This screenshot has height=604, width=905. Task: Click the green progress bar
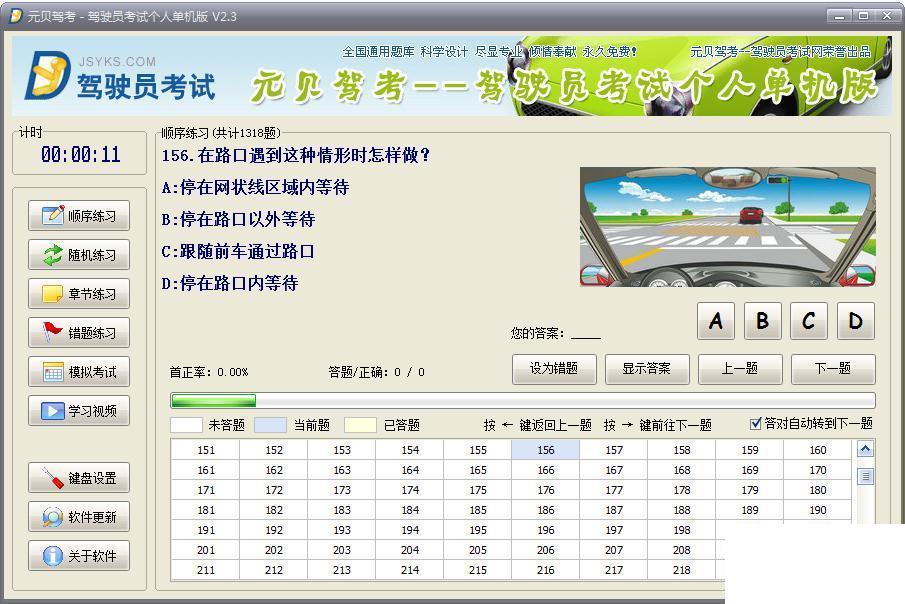[214, 401]
